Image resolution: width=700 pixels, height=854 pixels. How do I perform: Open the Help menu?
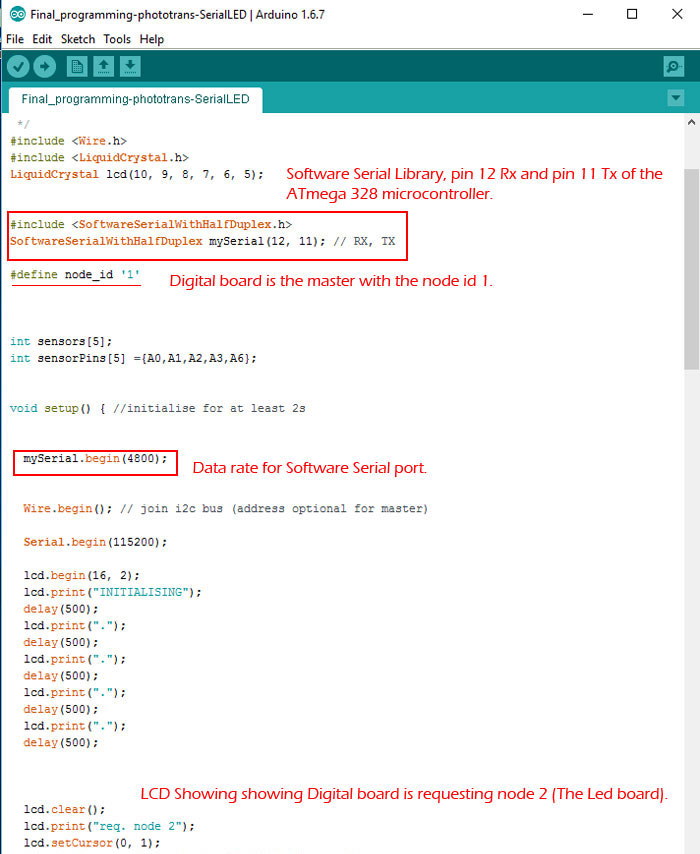point(151,39)
